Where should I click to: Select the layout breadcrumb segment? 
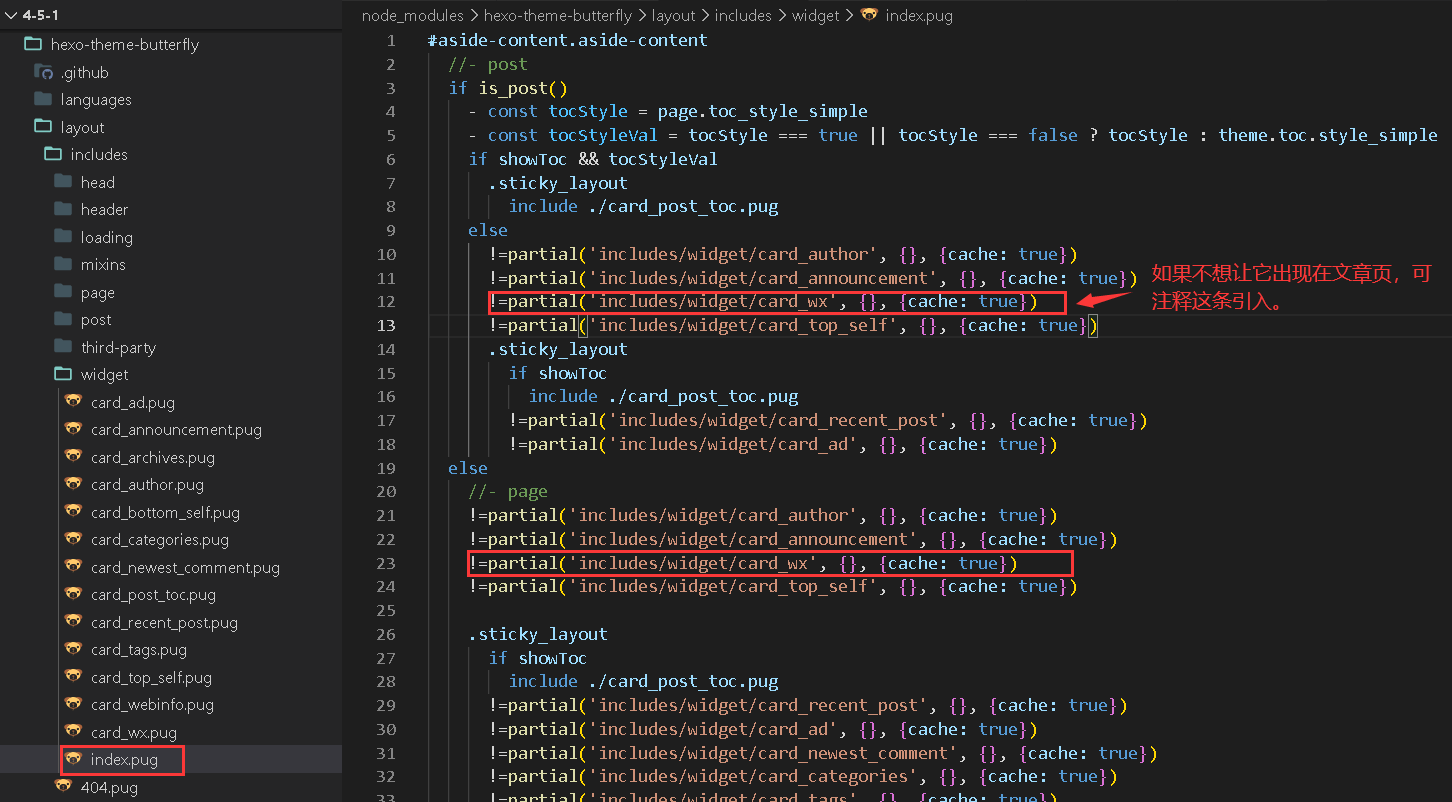pyautogui.click(x=673, y=15)
